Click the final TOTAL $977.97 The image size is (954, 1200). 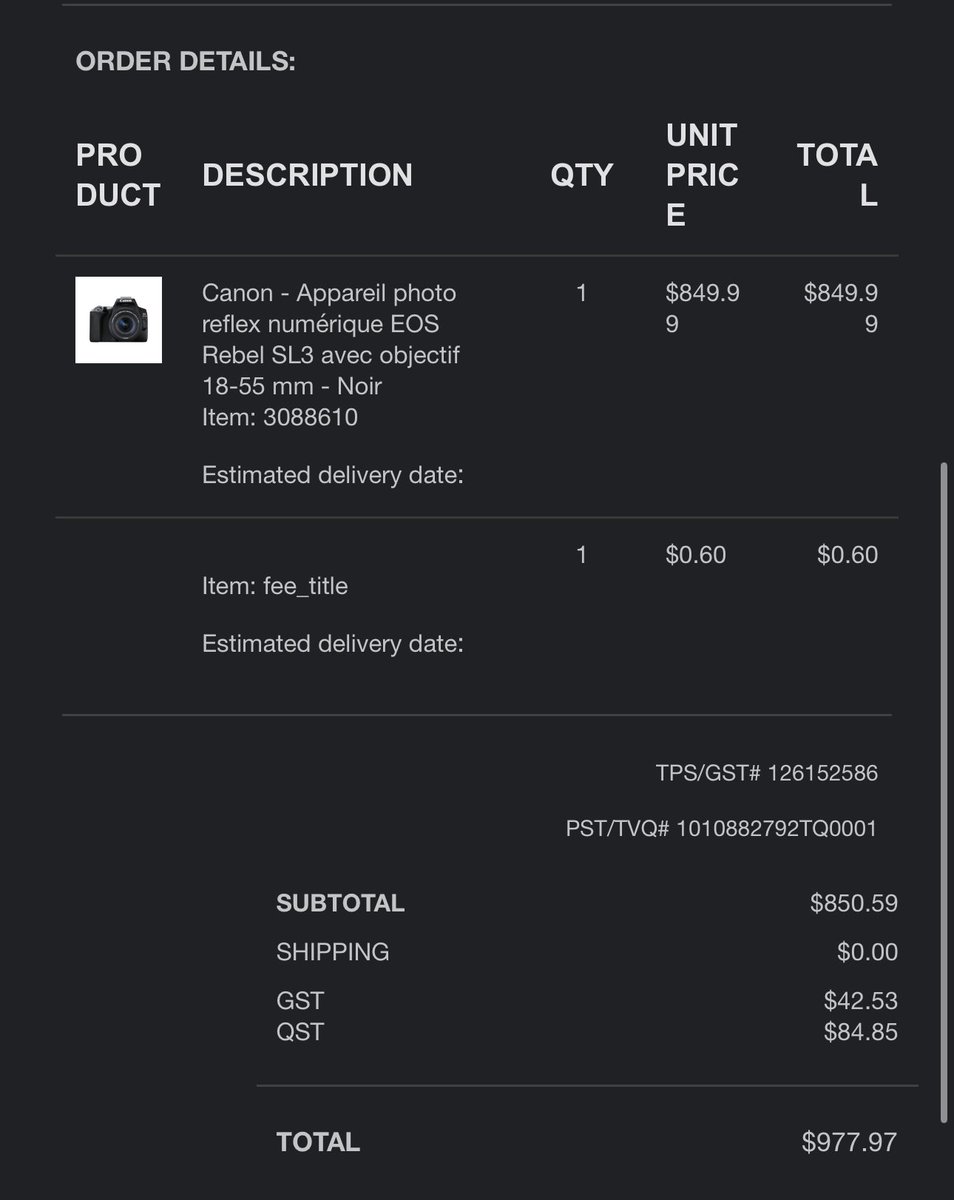(850, 1142)
